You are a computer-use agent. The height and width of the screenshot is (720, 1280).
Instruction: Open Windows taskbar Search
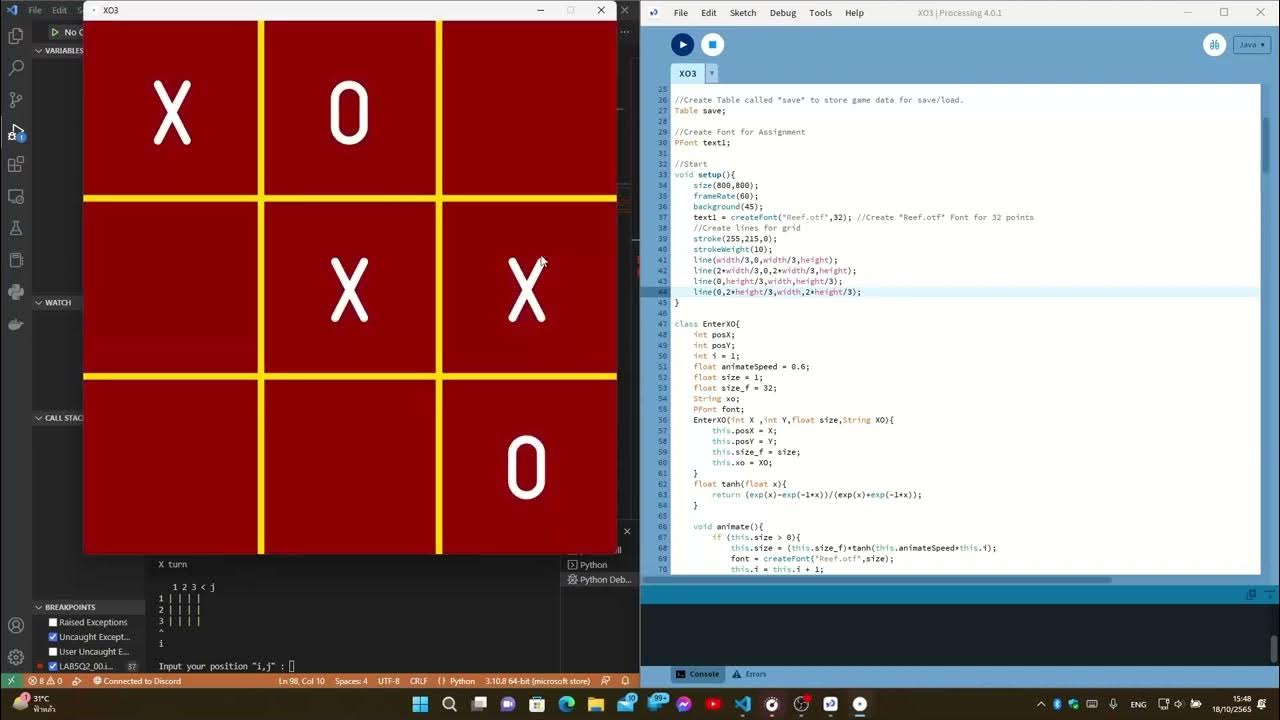(450, 704)
